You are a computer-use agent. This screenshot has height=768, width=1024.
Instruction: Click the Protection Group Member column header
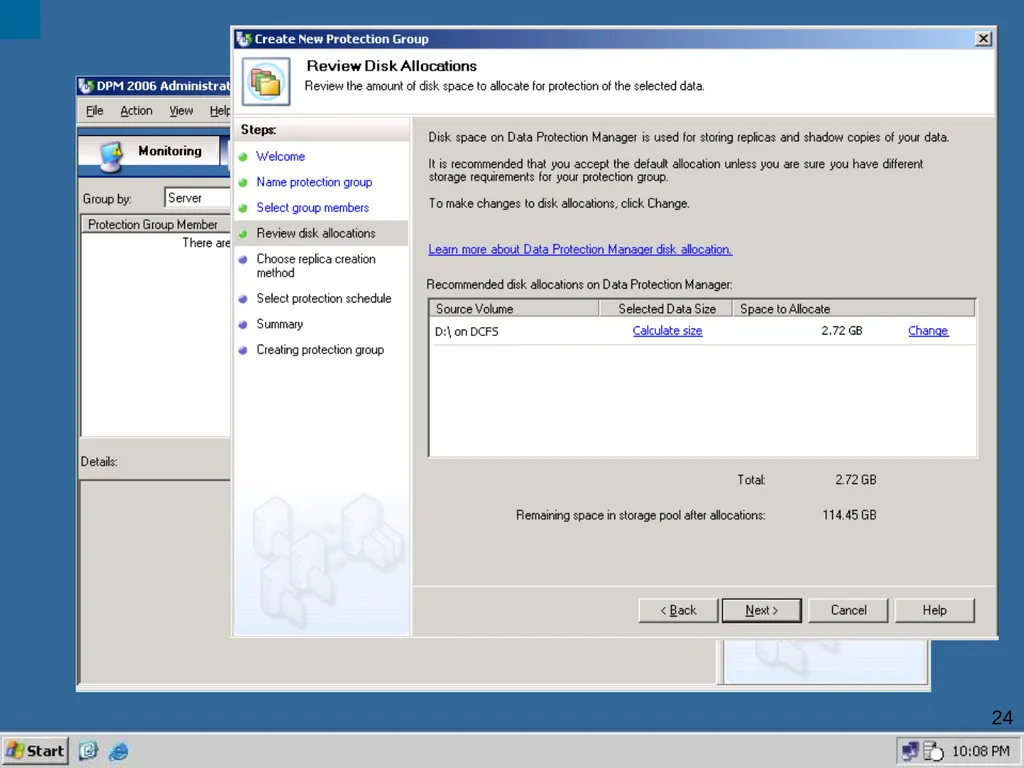(155, 225)
